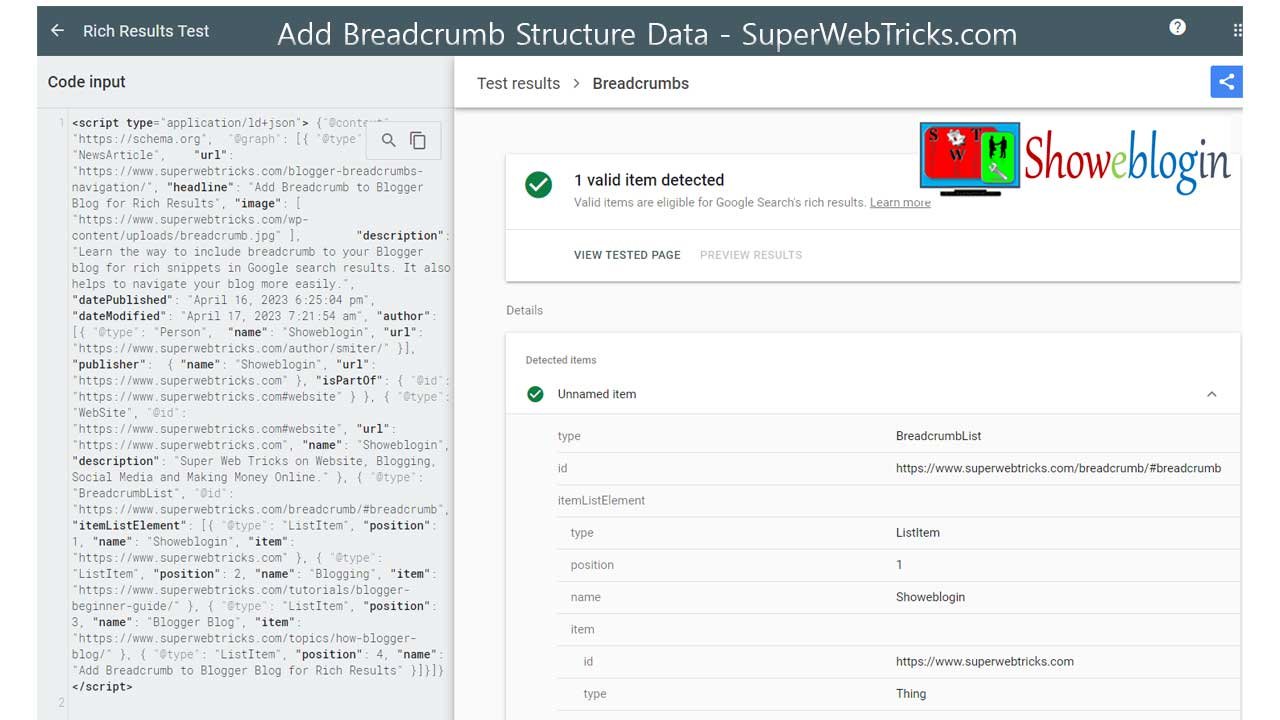Click the name value Showeblogin
This screenshot has height=720, width=1280.
pyautogui.click(x=930, y=597)
